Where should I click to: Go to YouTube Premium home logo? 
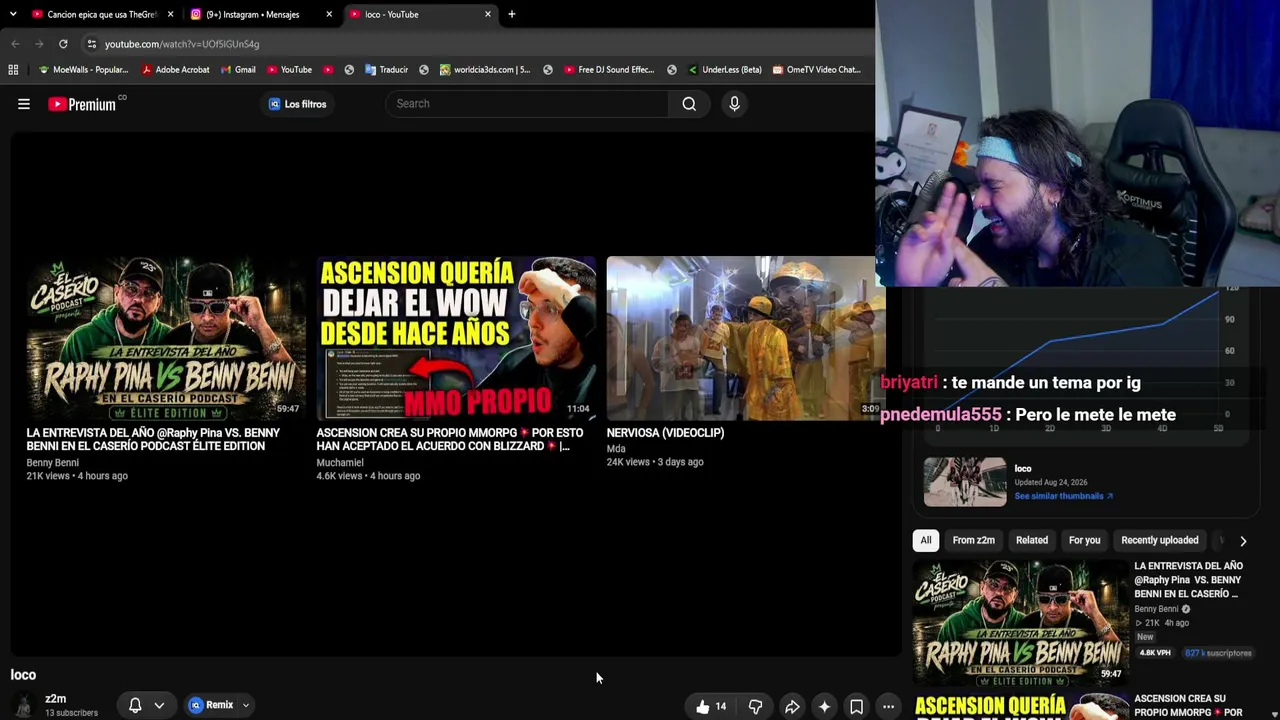pos(84,104)
